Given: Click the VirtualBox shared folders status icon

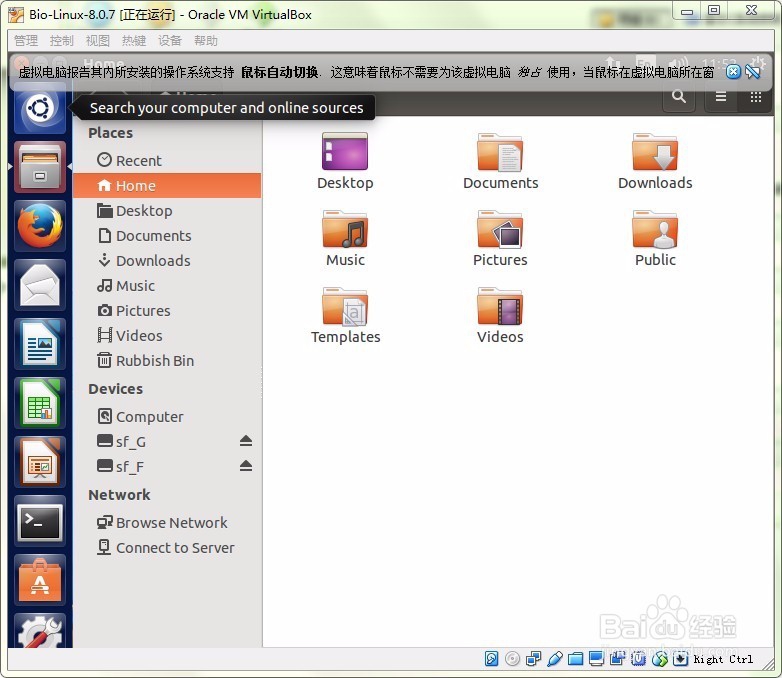Looking at the screenshot, I should coord(576,659).
